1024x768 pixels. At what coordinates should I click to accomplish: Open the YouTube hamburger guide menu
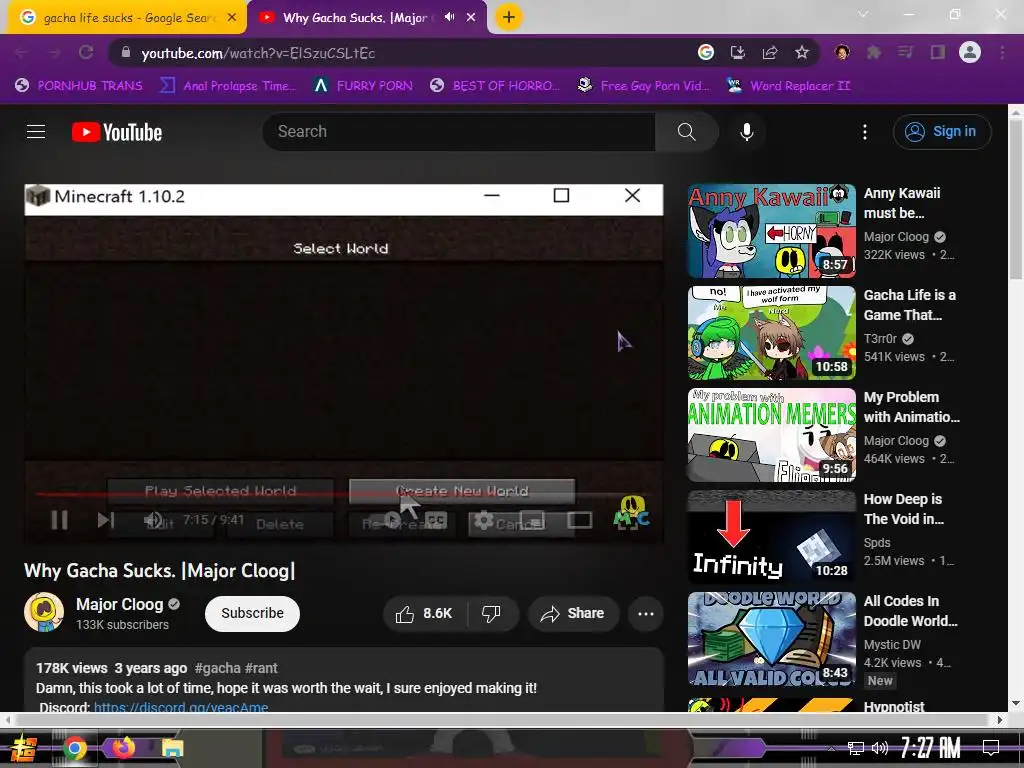36,132
